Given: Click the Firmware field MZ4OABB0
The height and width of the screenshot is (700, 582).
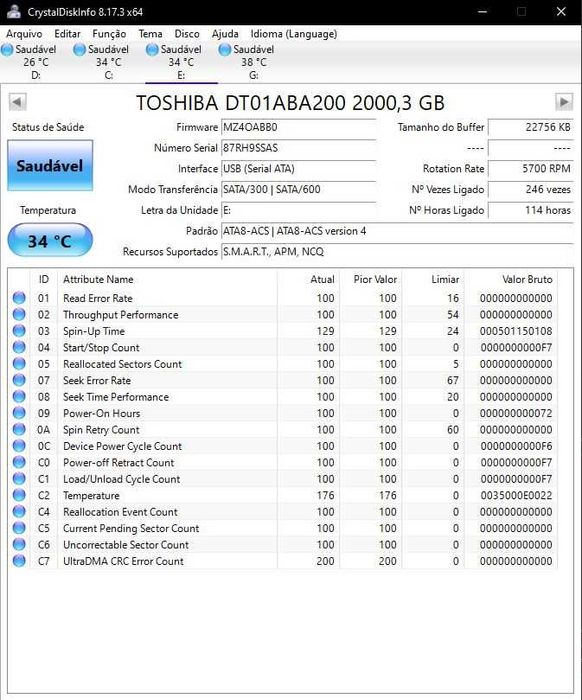Looking at the screenshot, I should [x=299, y=127].
